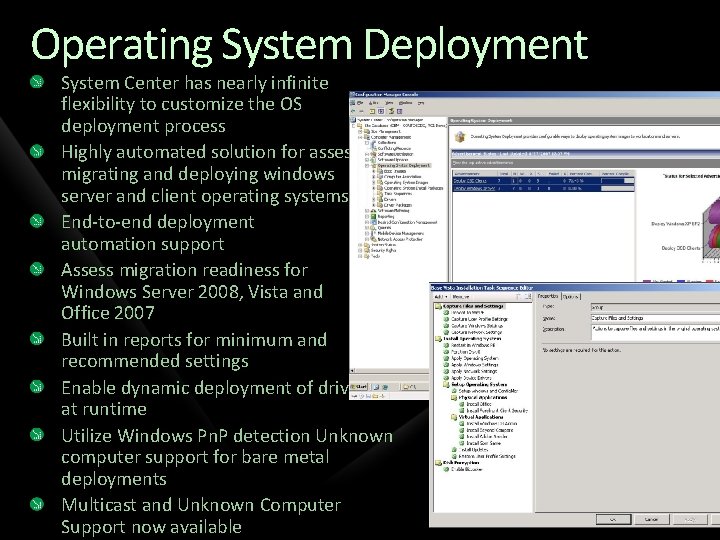The image size is (720, 540).
Task: Click the Export List toolbar icon
Action: tap(391, 111)
